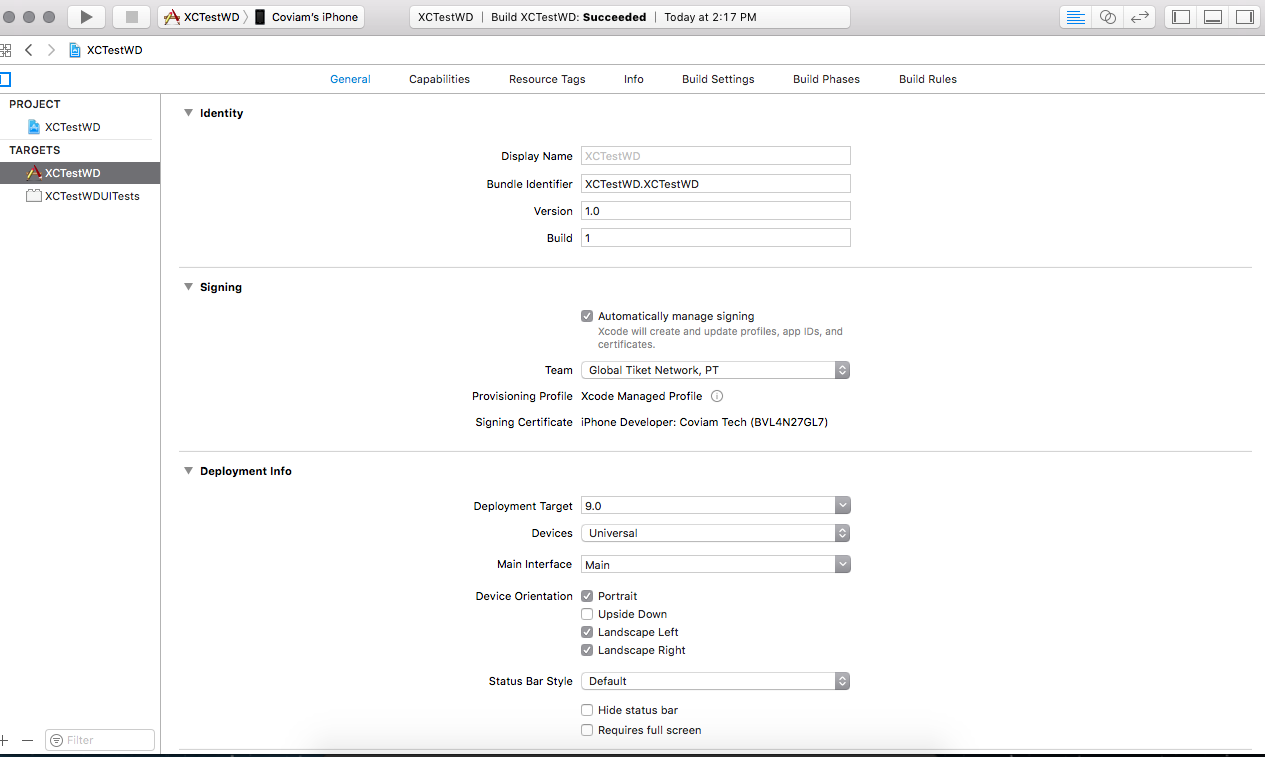Click the XCTestWDUITests bundle icon
1265x757 pixels.
[x=34, y=196]
